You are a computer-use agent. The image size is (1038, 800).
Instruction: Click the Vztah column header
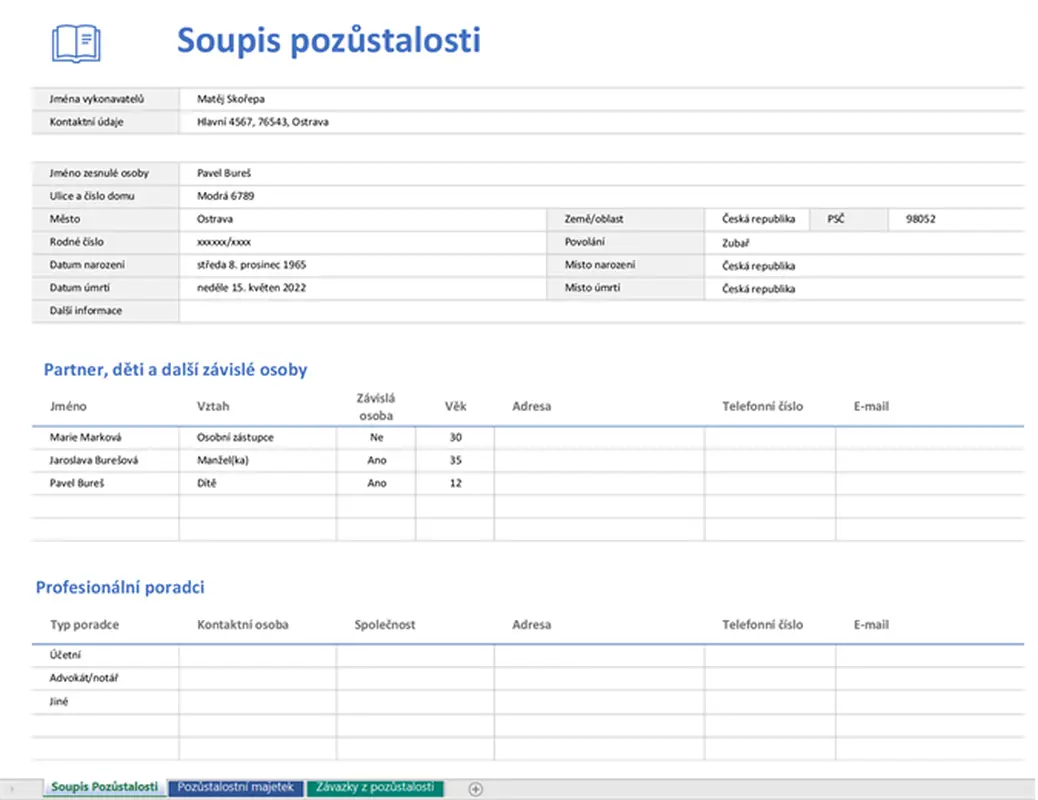click(213, 407)
